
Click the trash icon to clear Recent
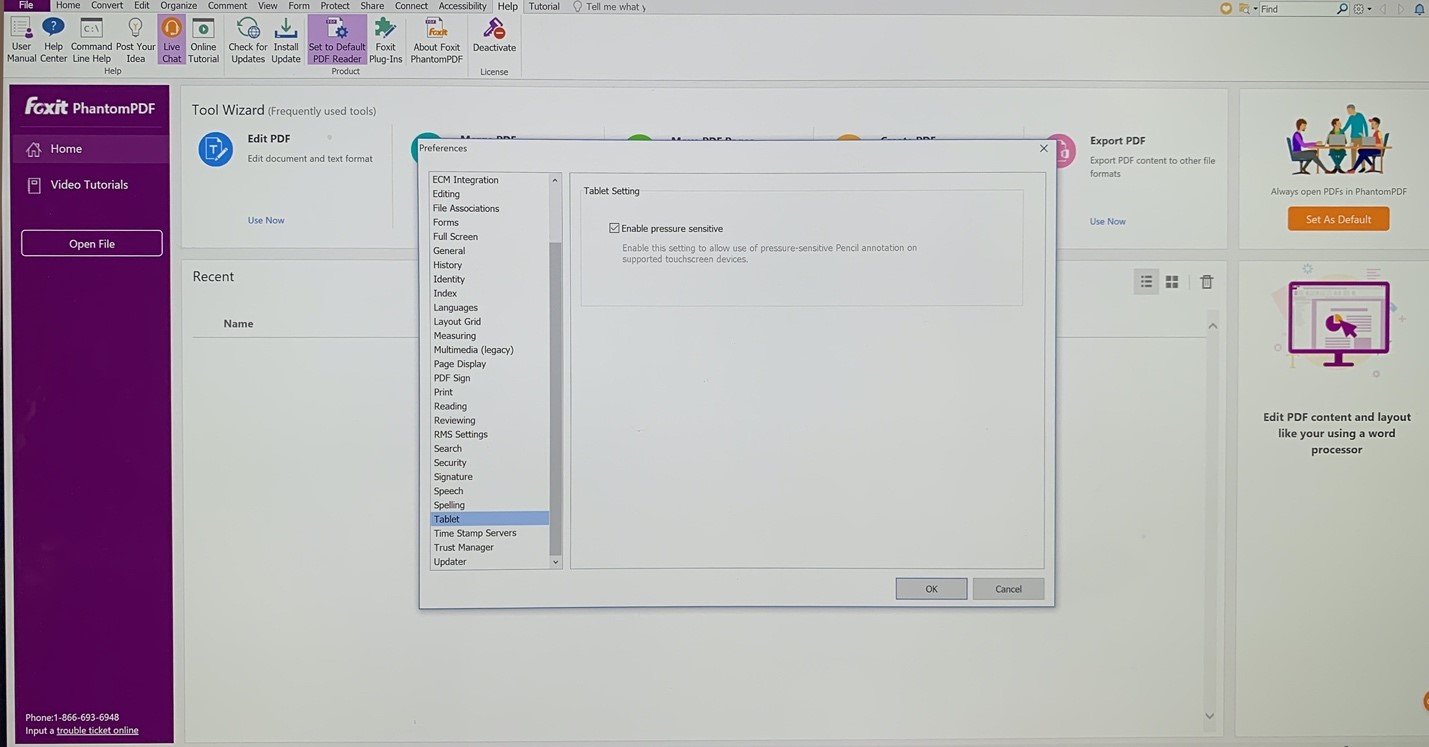[1207, 282]
